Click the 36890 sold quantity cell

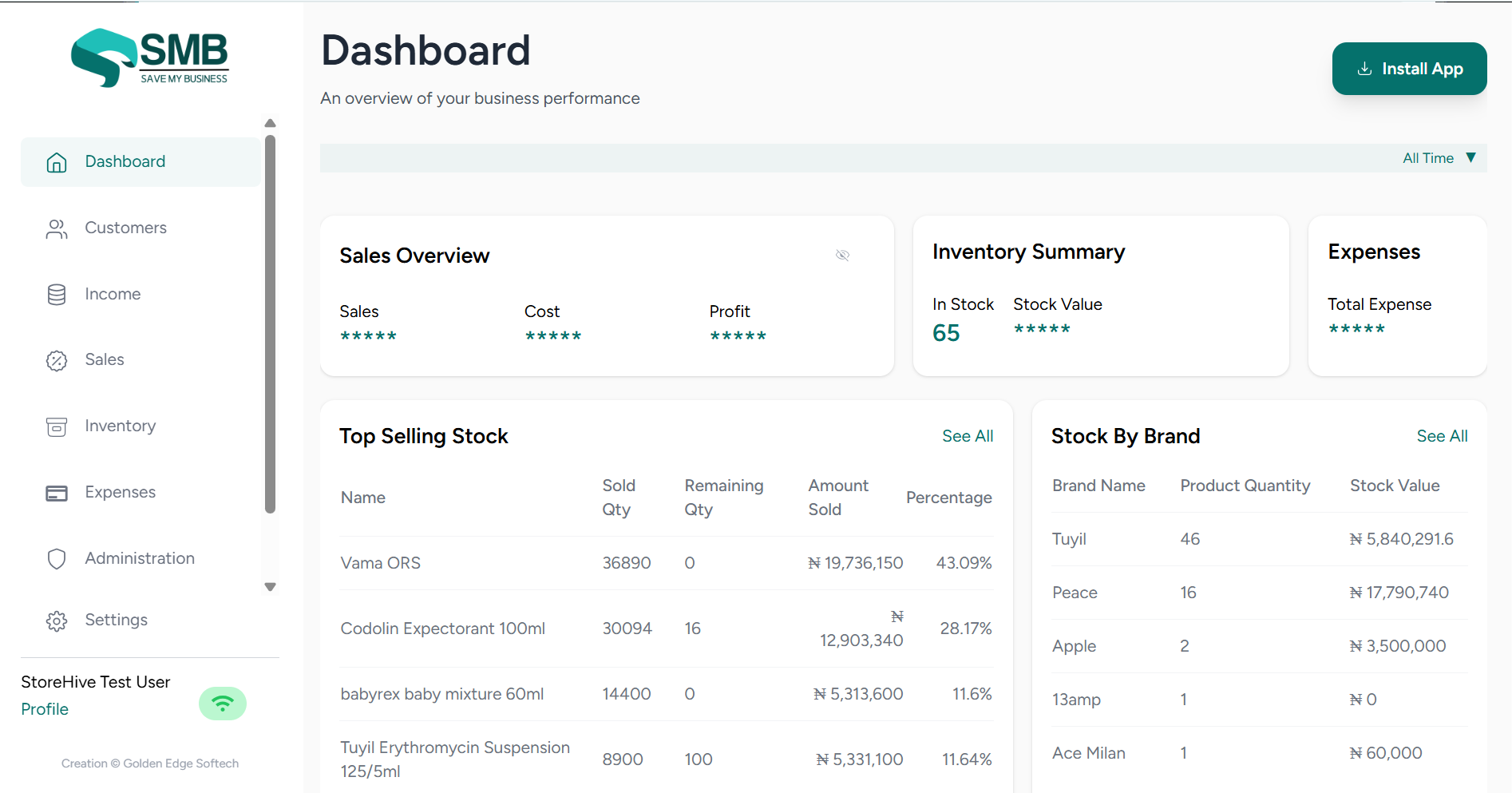[x=627, y=563]
